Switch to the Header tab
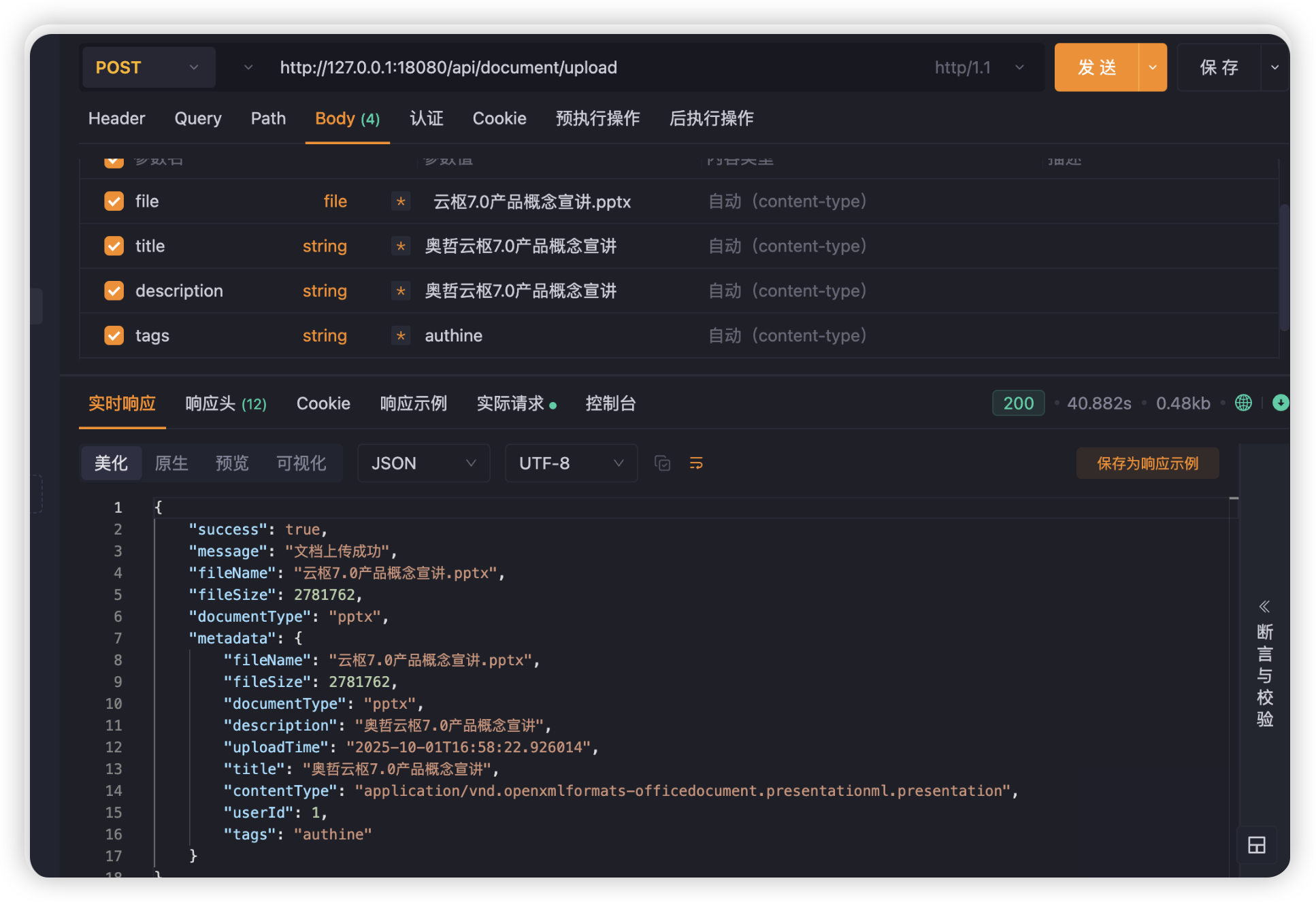1316x902 pixels. tap(116, 118)
